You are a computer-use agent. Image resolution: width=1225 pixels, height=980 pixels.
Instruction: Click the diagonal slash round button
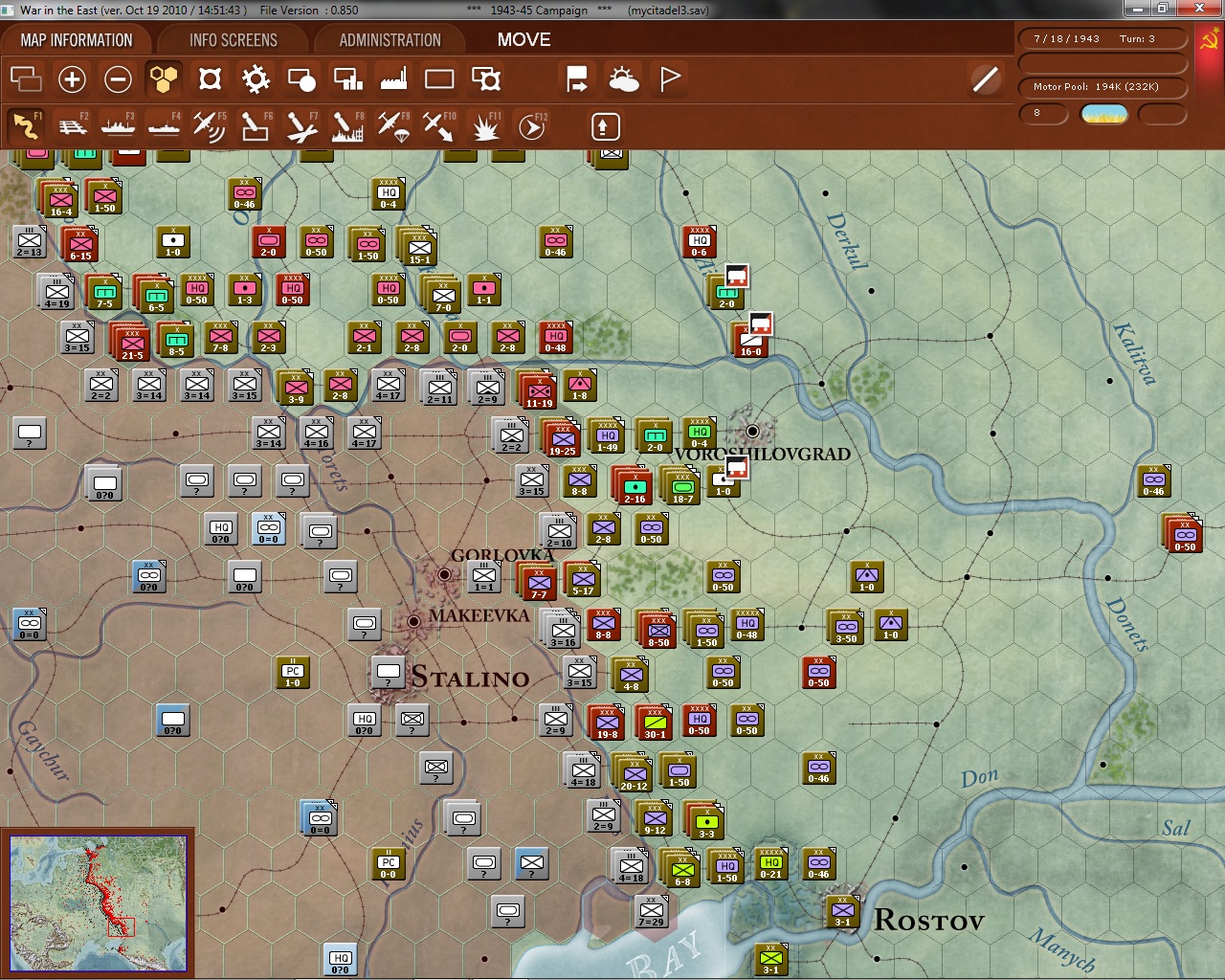click(985, 79)
